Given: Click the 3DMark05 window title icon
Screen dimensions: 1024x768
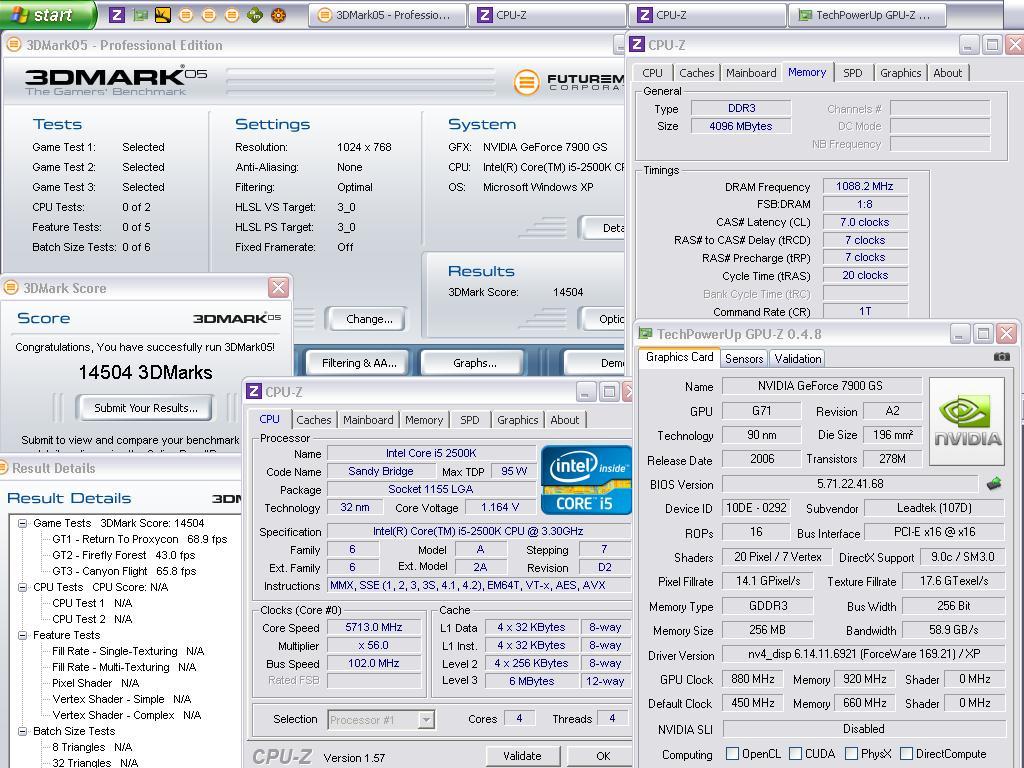Looking at the screenshot, I should point(13,44).
